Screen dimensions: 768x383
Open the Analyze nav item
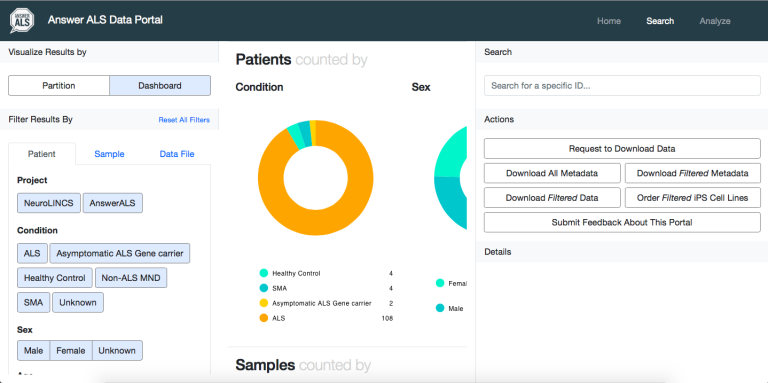coord(715,21)
